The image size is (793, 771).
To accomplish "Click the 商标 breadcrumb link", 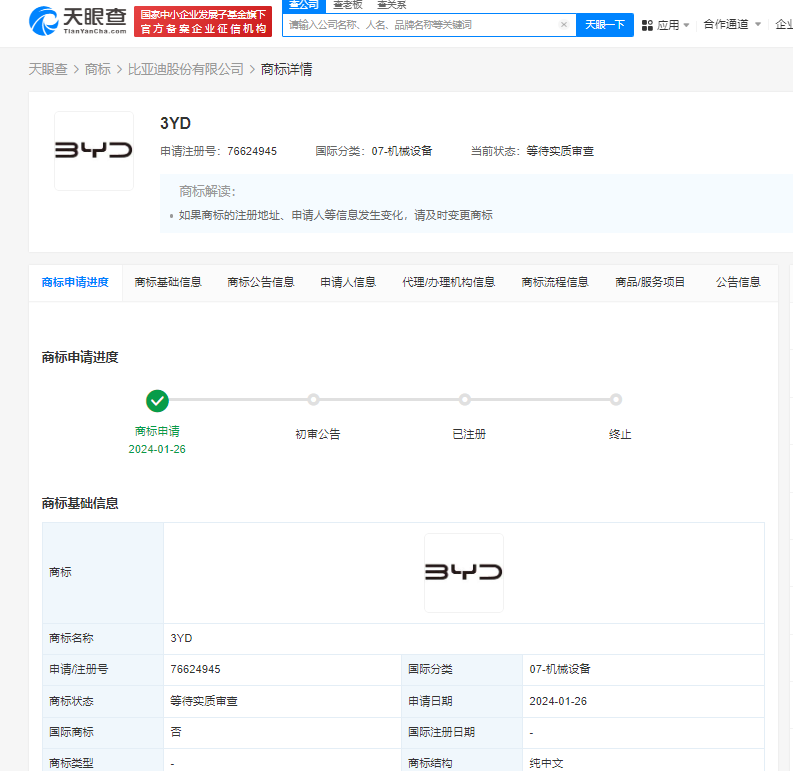I will tap(98, 69).
